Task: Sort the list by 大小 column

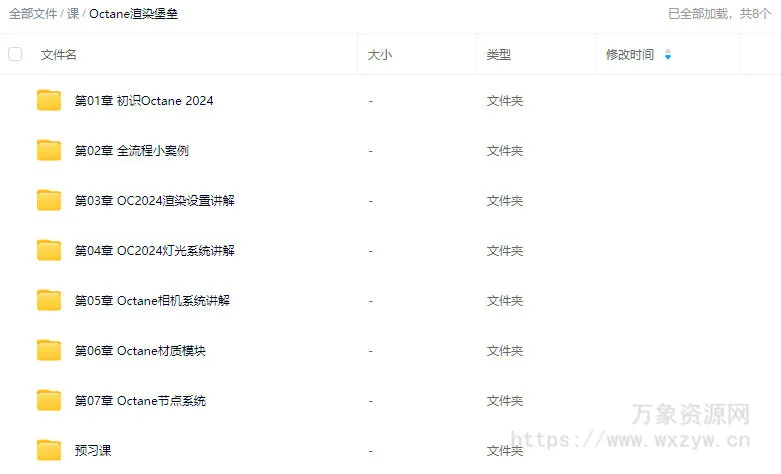Action: click(380, 55)
